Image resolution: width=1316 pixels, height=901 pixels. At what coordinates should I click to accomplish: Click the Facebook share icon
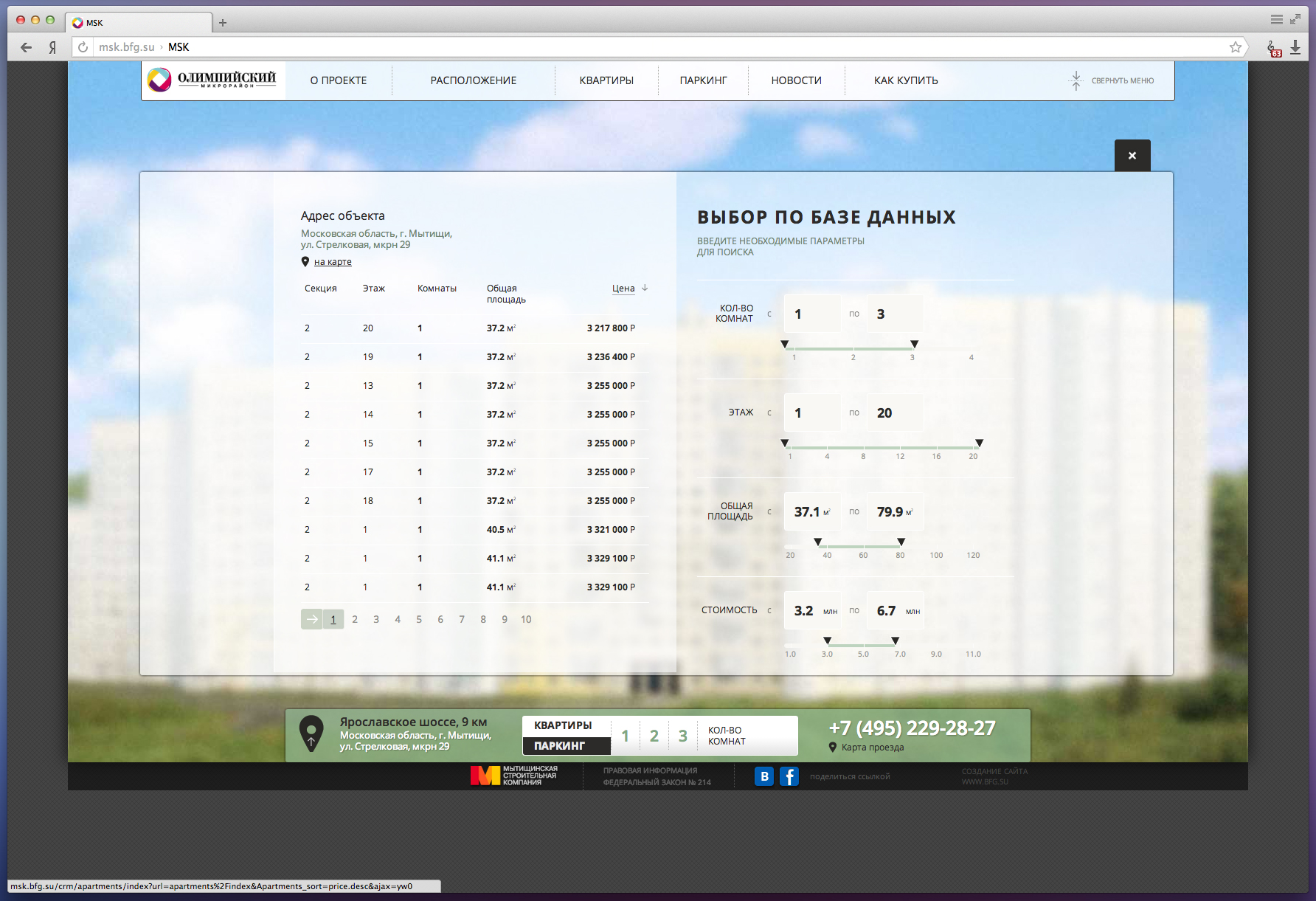click(789, 776)
